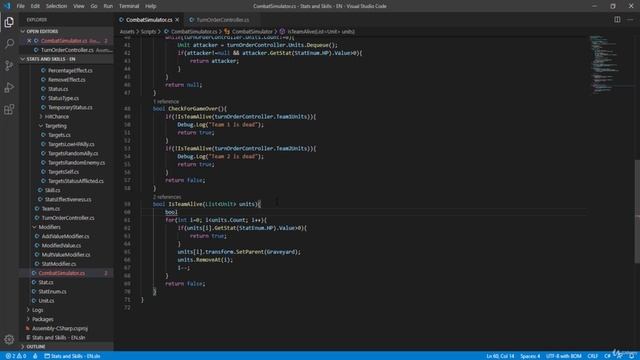
Task: Open the Explorer view in activity bar
Action: pos(9,22)
